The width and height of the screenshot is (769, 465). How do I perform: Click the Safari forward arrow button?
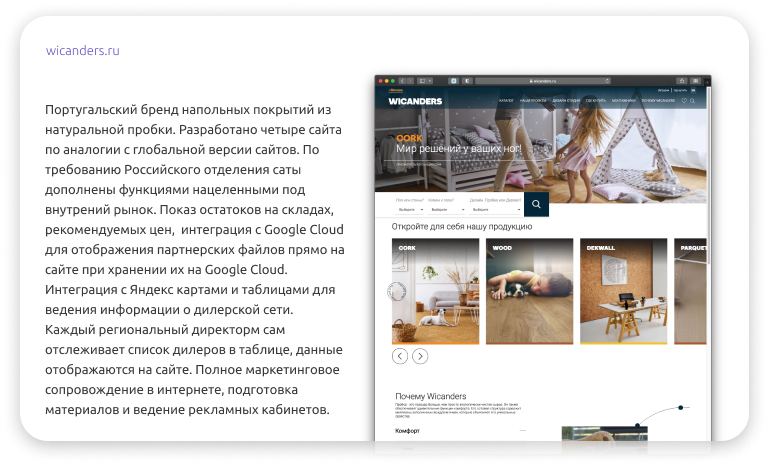pos(410,81)
